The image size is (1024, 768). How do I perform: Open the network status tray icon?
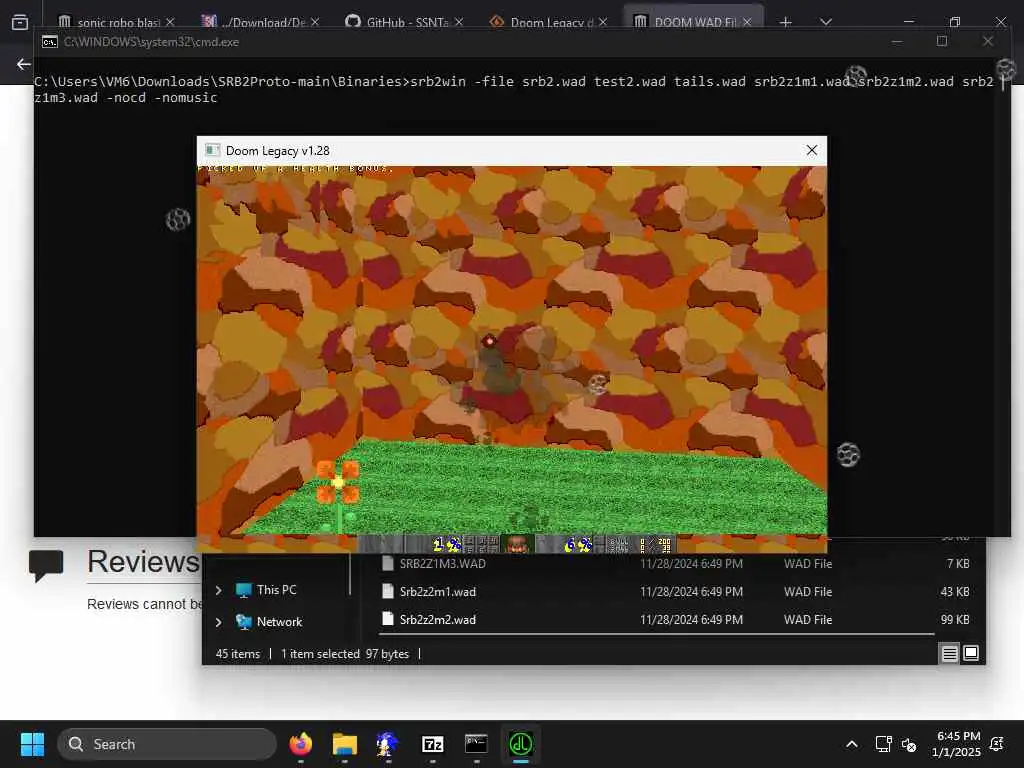883,744
